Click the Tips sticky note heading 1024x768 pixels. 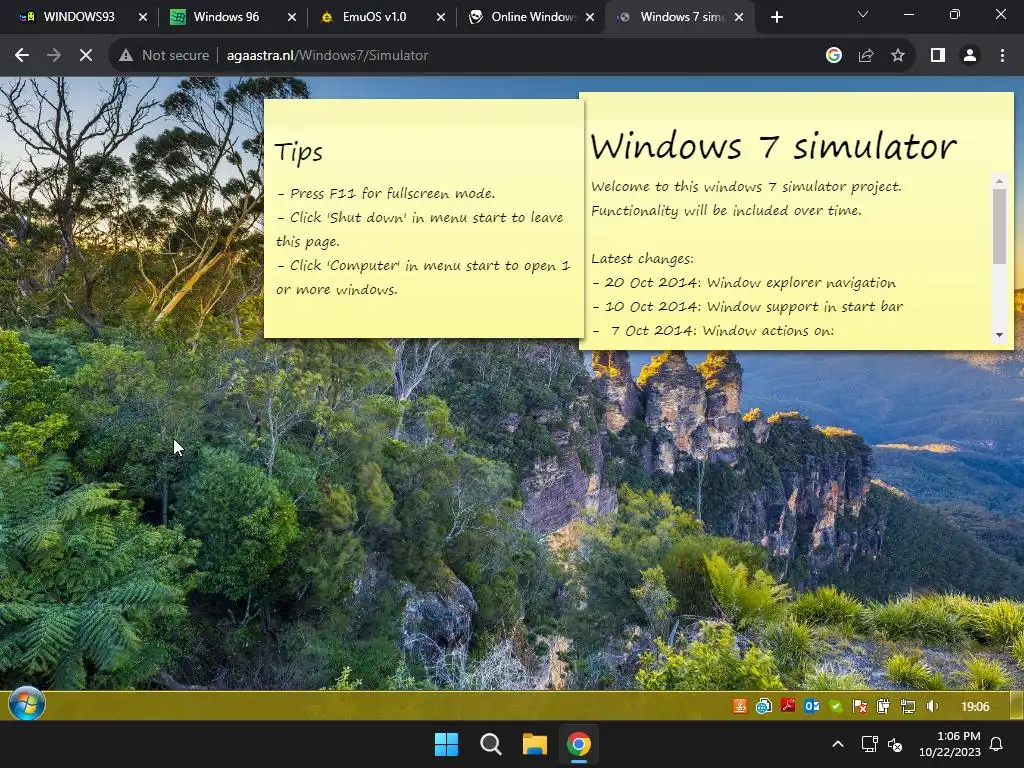[298, 152]
